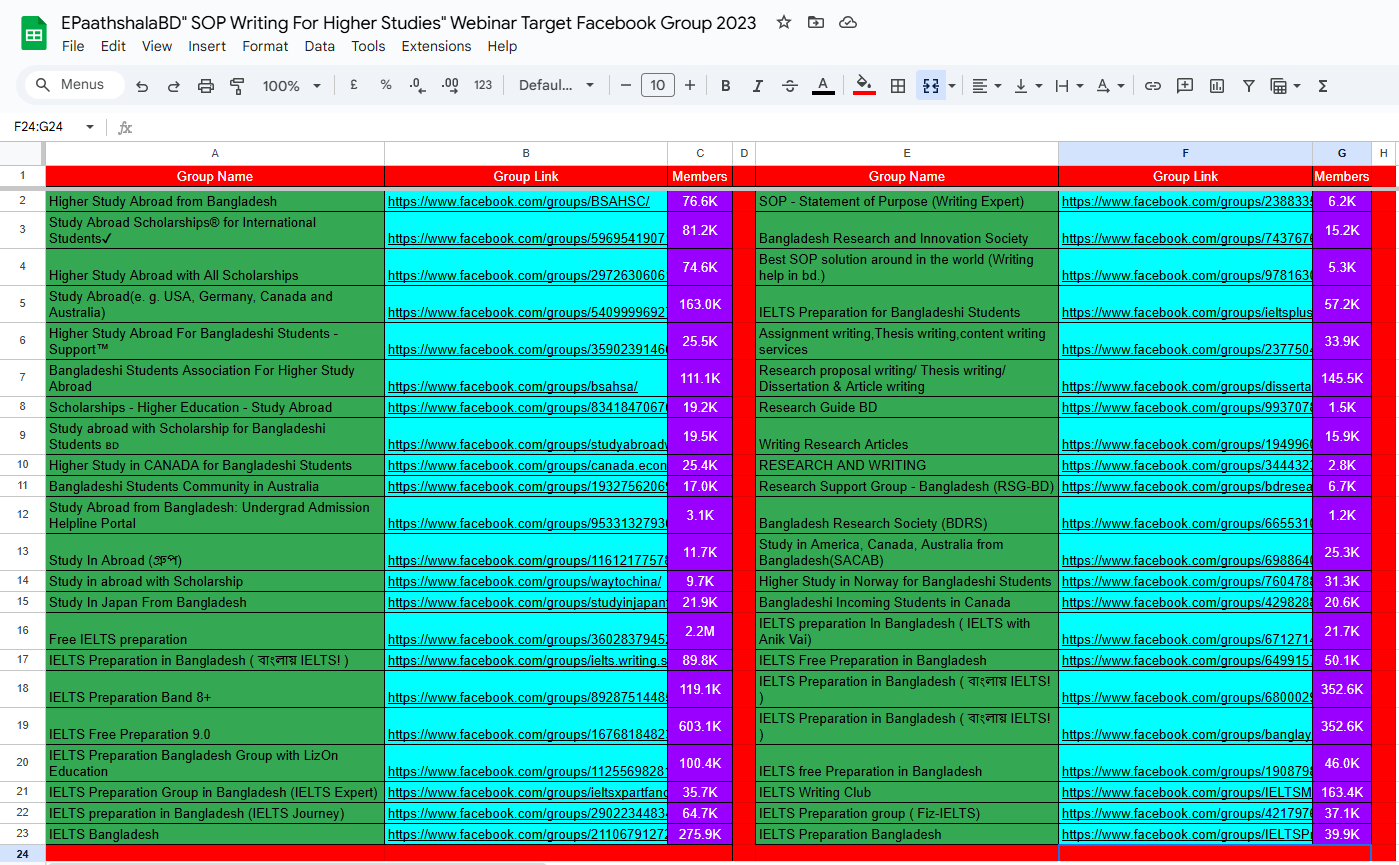Open the fill color picker
This screenshot has height=865, width=1399.
pos(865,86)
